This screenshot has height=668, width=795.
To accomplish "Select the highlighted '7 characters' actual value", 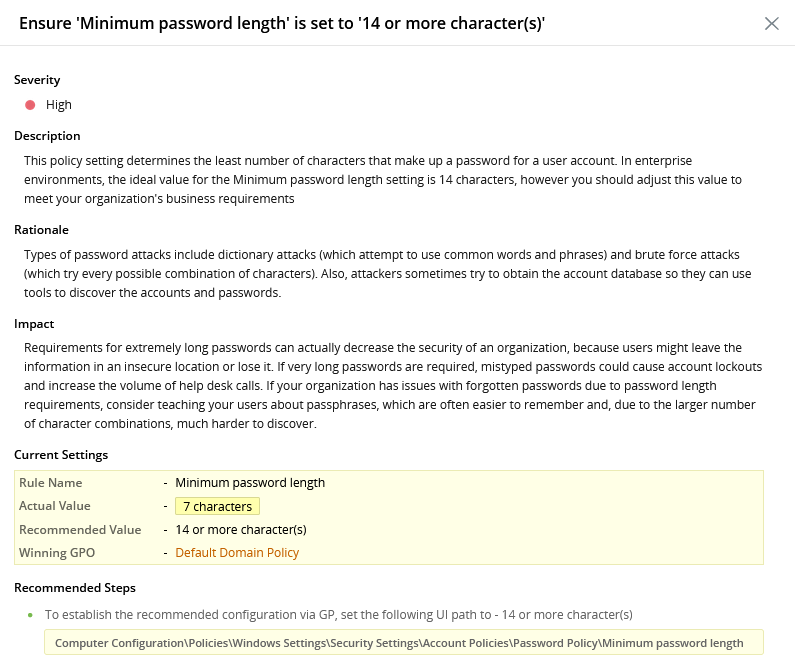I will coord(217,507).
